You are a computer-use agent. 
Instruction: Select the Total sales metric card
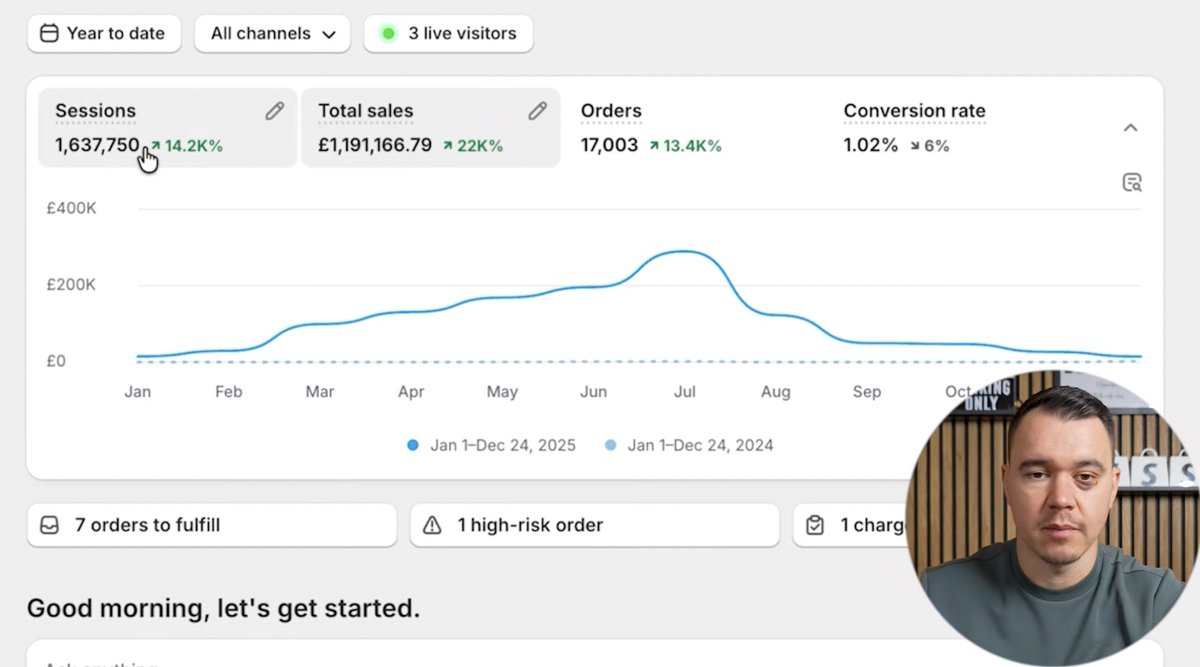pos(430,127)
